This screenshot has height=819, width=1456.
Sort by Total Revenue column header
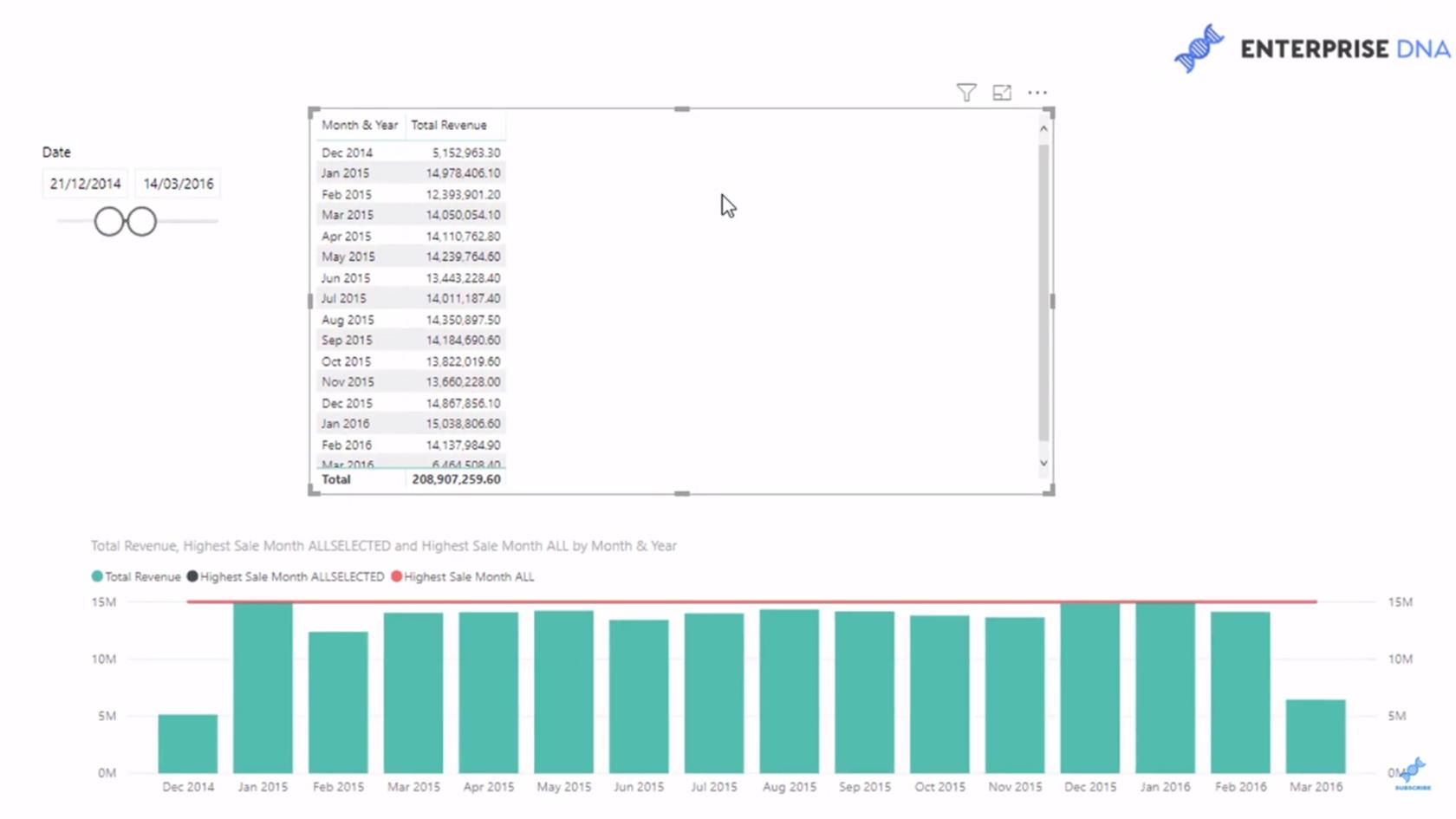coord(449,125)
